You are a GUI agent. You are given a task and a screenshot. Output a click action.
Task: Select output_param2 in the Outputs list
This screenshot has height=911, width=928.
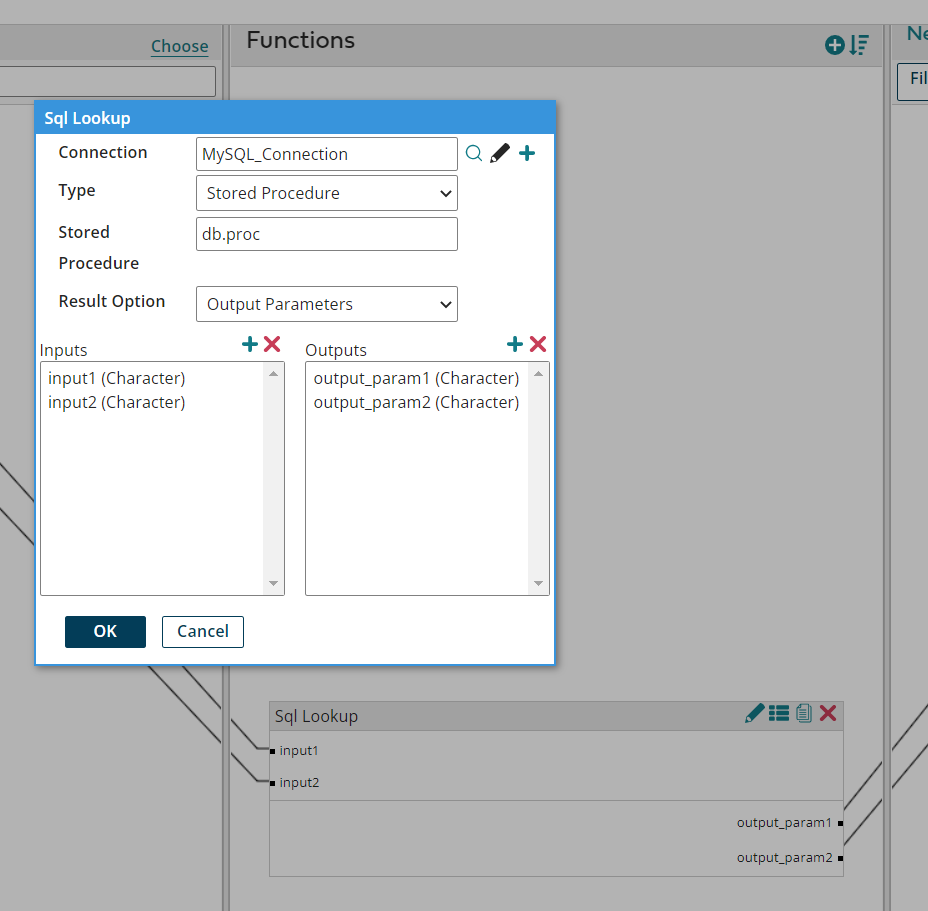pos(416,402)
